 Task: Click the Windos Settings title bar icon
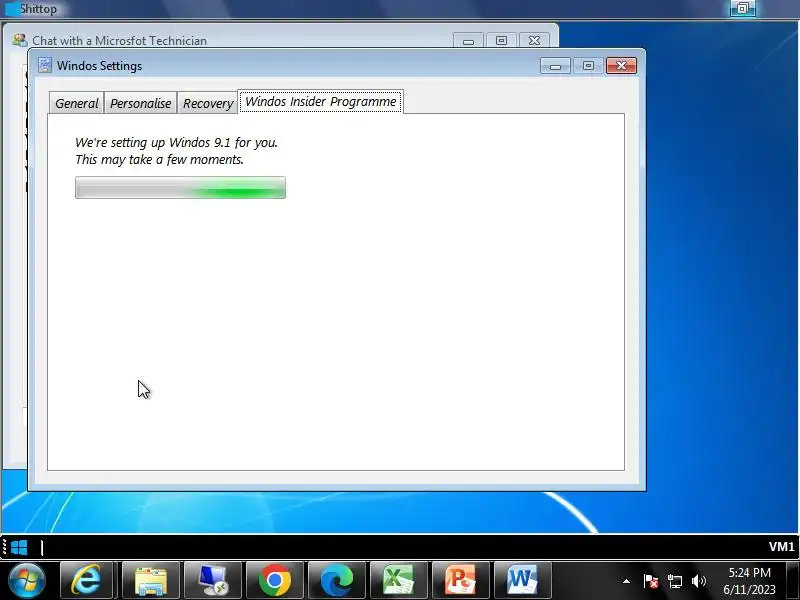(45, 65)
